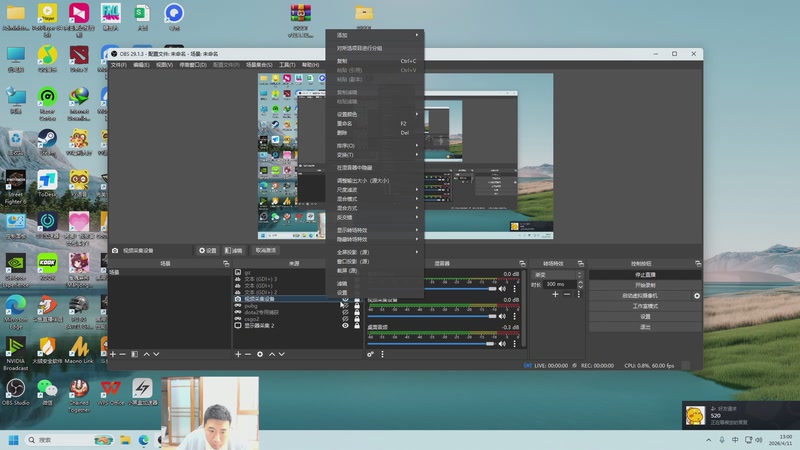The height and width of the screenshot is (450, 800).
Task: Open advanced audio properties gear in mixer
Action: [370, 354]
